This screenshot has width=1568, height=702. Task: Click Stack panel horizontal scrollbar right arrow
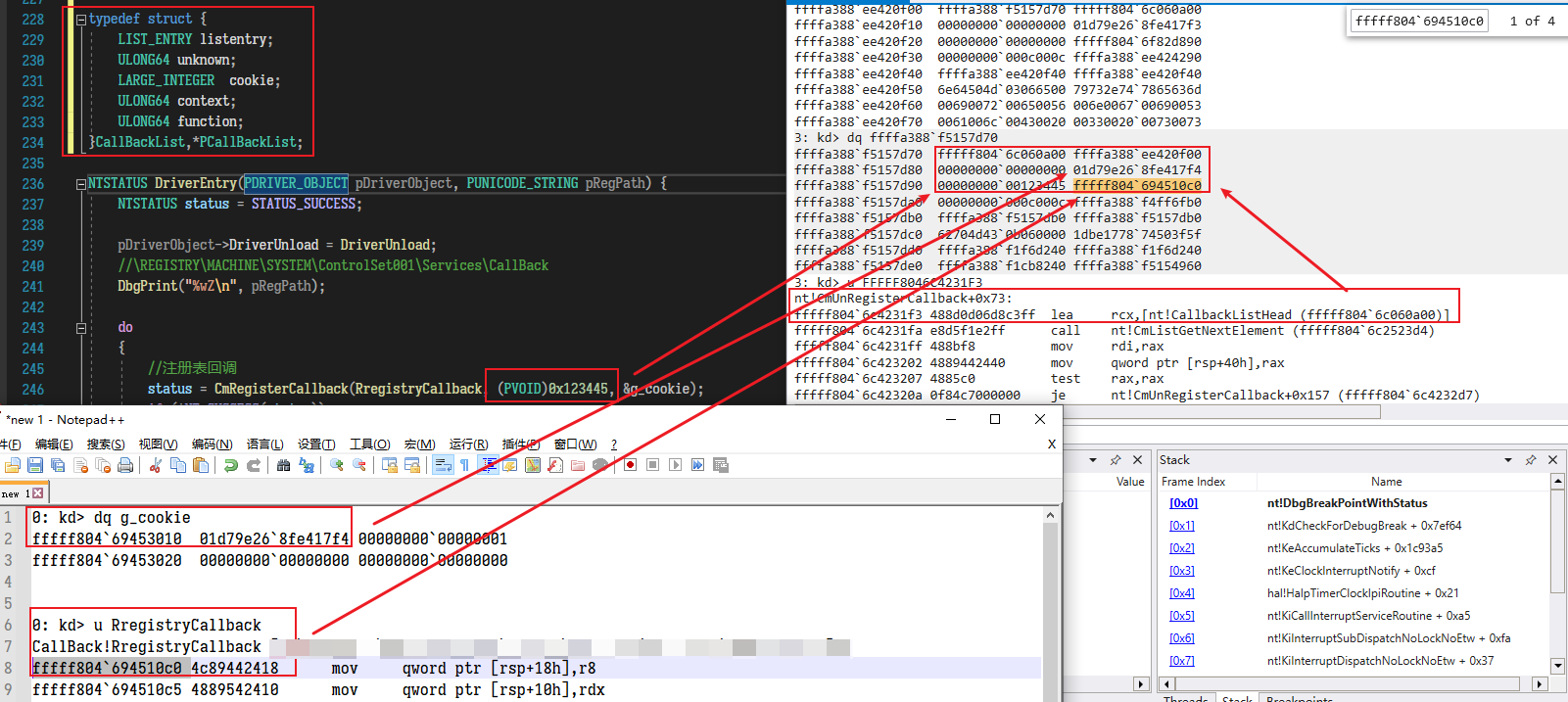1540,683
